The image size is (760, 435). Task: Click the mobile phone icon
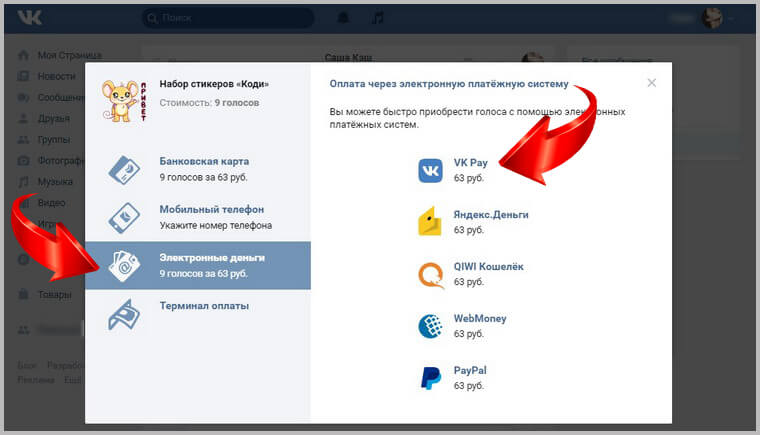click(x=124, y=218)
